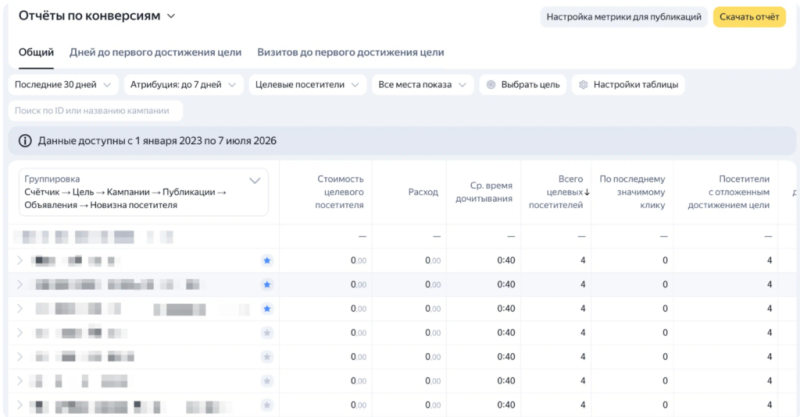Sort by Стоимость целевого посетителя column header
The image size is (800, 417).
tap(339, 192)
